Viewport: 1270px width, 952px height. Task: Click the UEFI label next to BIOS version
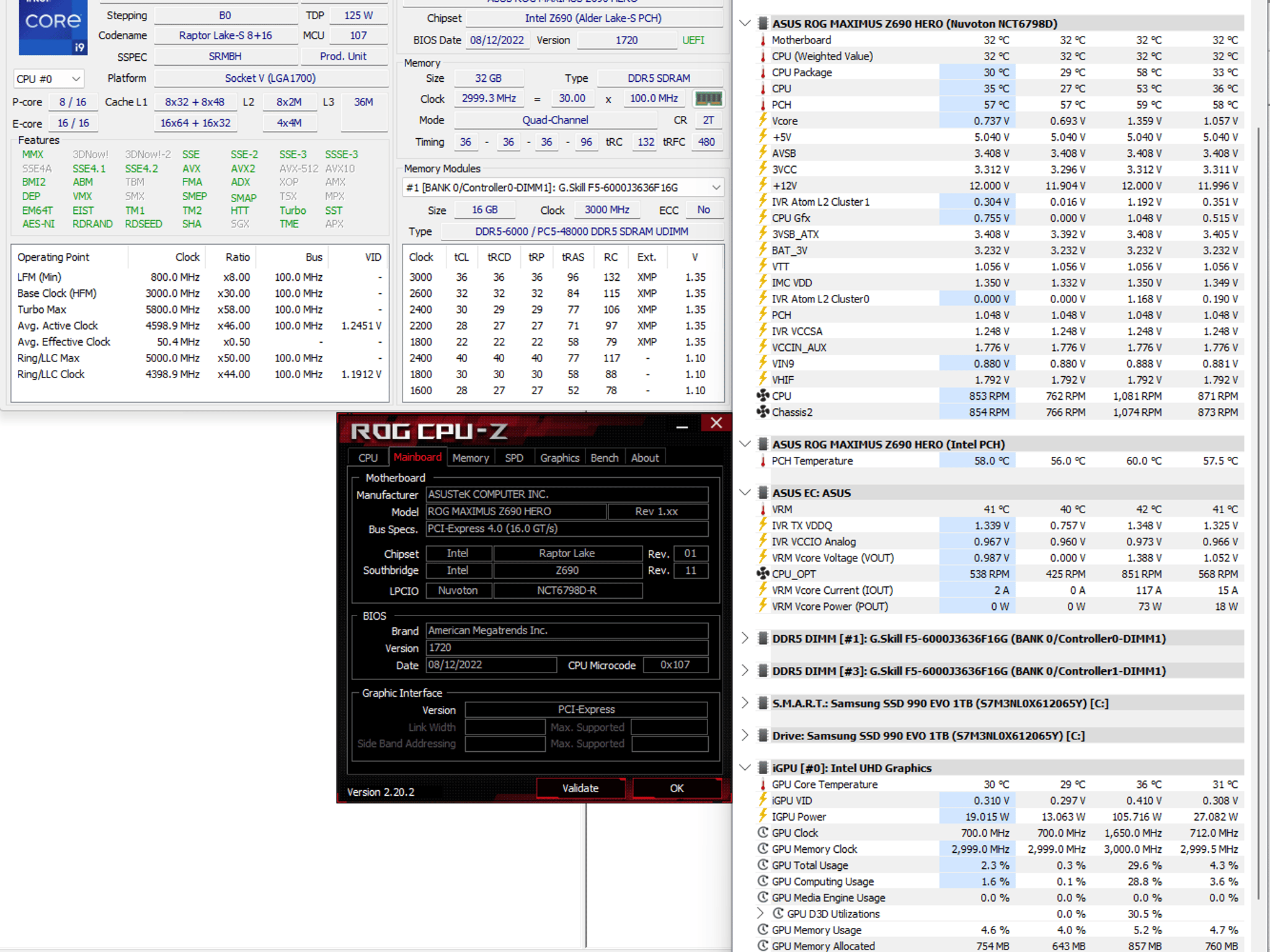693,40
